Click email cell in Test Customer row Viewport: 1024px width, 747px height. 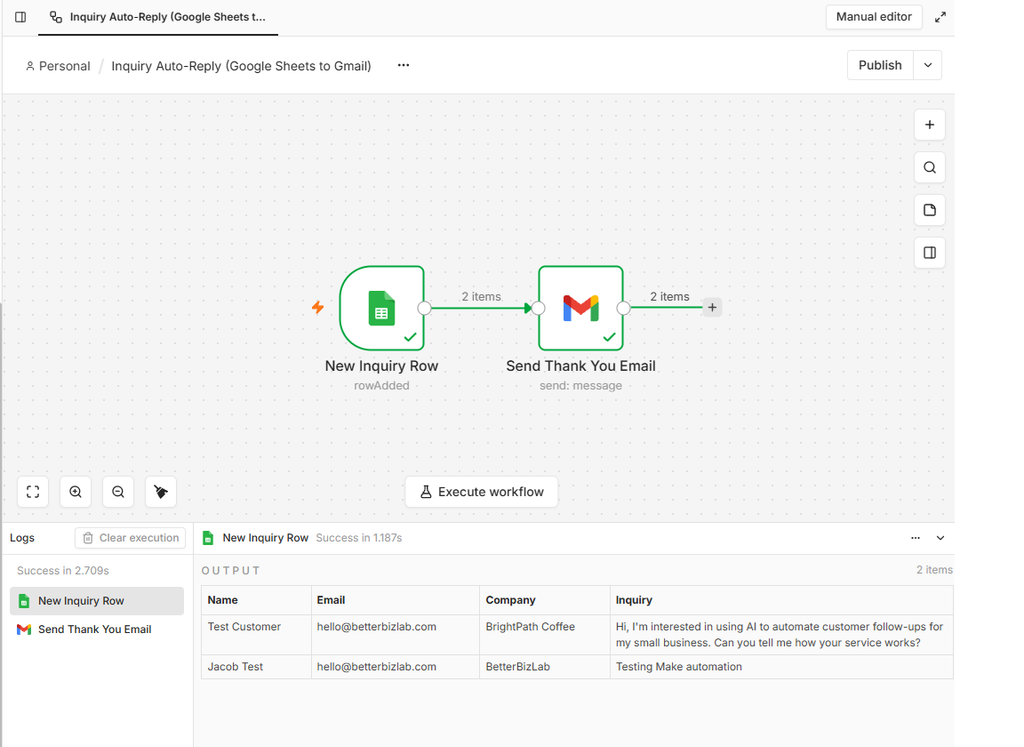click(x=396, y=635)
